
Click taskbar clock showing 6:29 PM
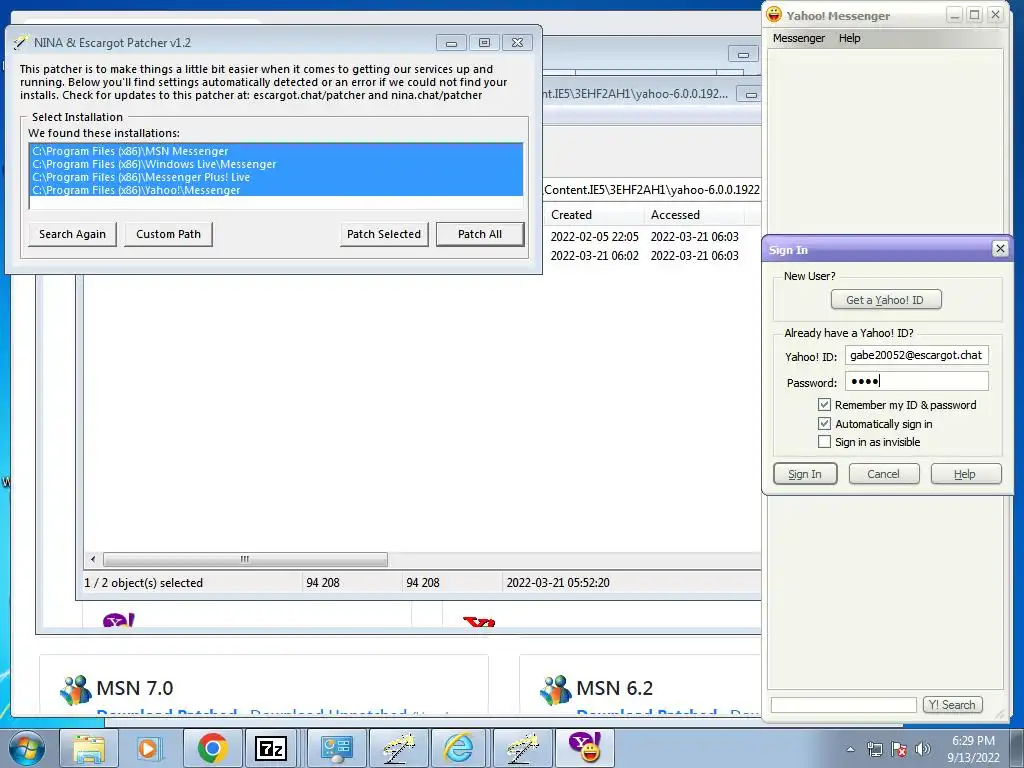pos(973,749)
